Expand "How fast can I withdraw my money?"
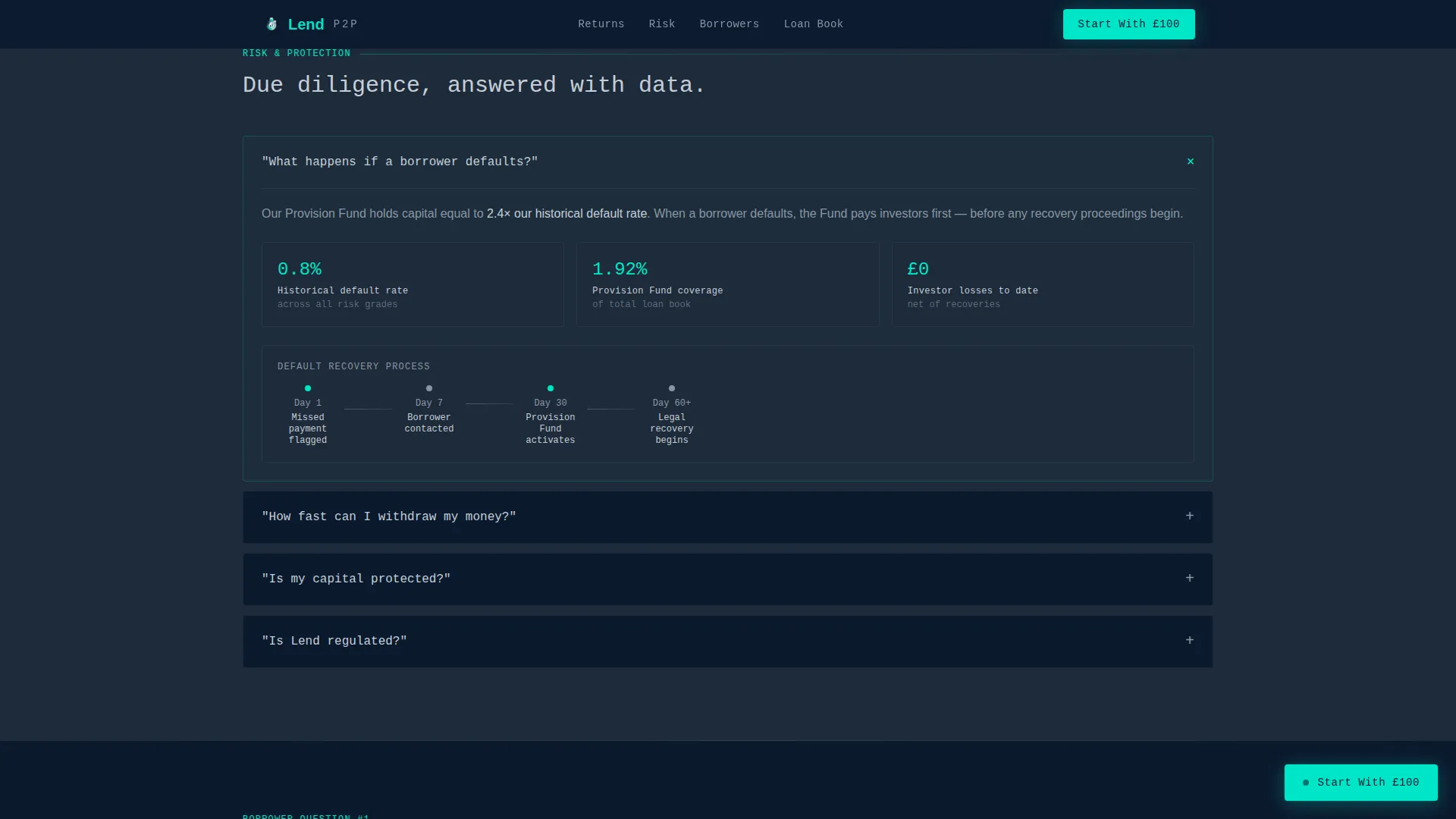1456x819 pixels. coord(727,516)
